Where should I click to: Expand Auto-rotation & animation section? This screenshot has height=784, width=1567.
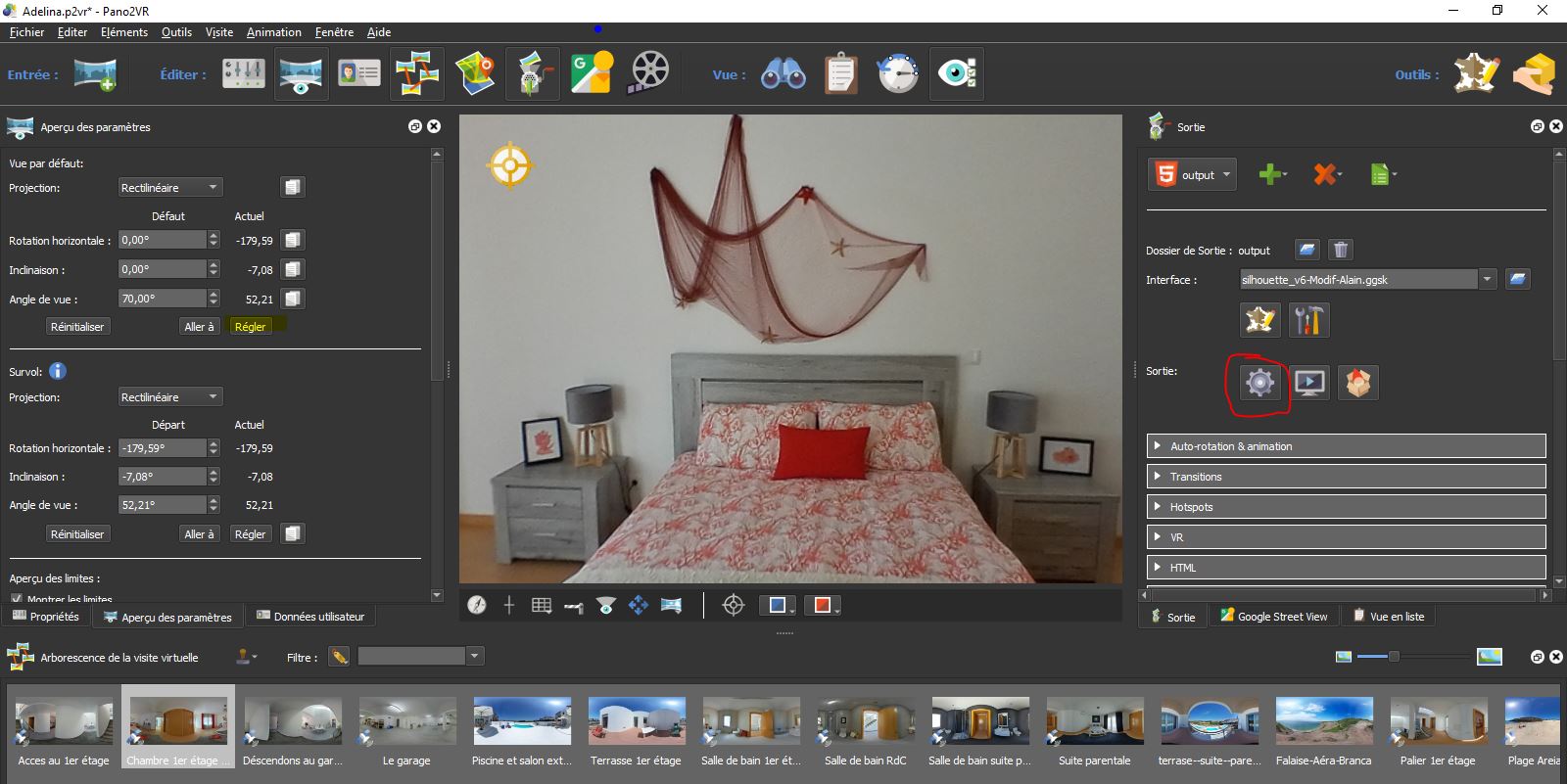click(1346, 445)
